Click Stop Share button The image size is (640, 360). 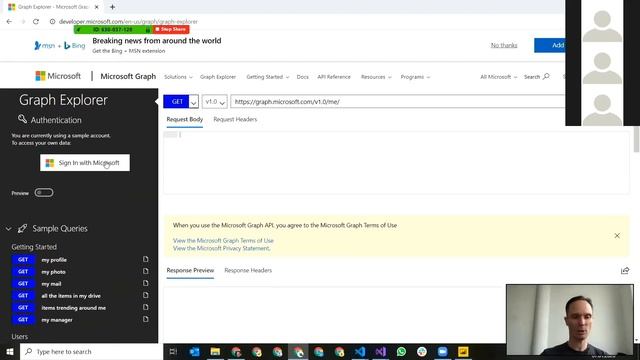pyautogui.click(x=171, y=29)
